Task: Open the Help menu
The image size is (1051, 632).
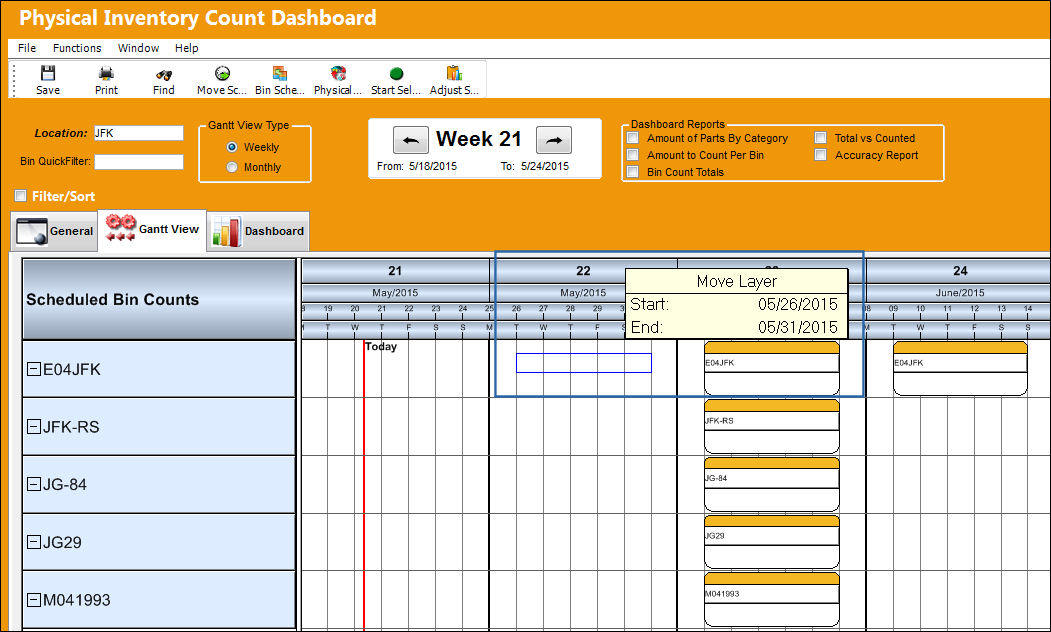Action: point(186,48)
